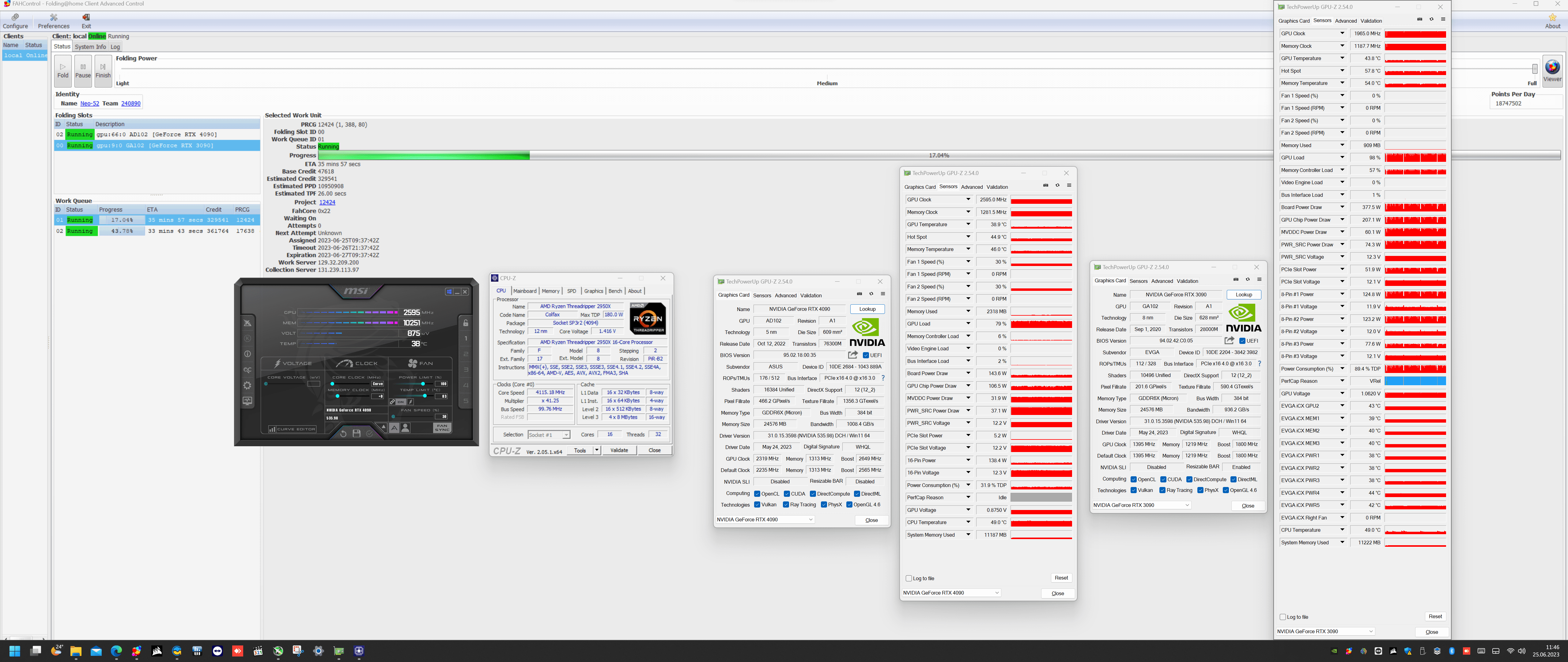Toggle UEFI checkbox in RTX 4090 GPU-Z

tap(866, 355)
